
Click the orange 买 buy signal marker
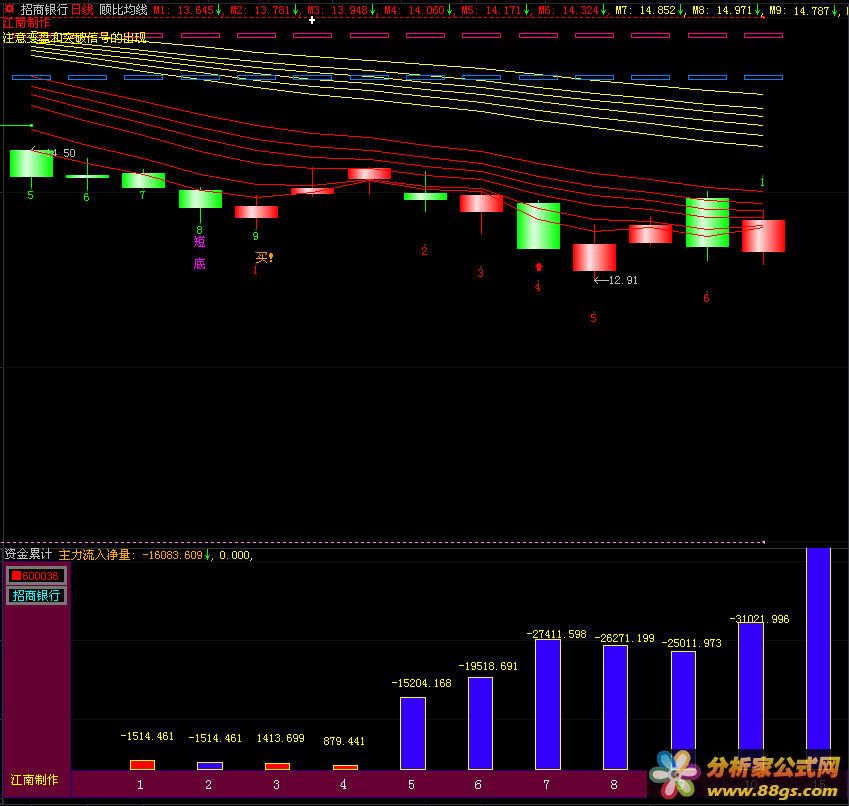click(264, 258)
